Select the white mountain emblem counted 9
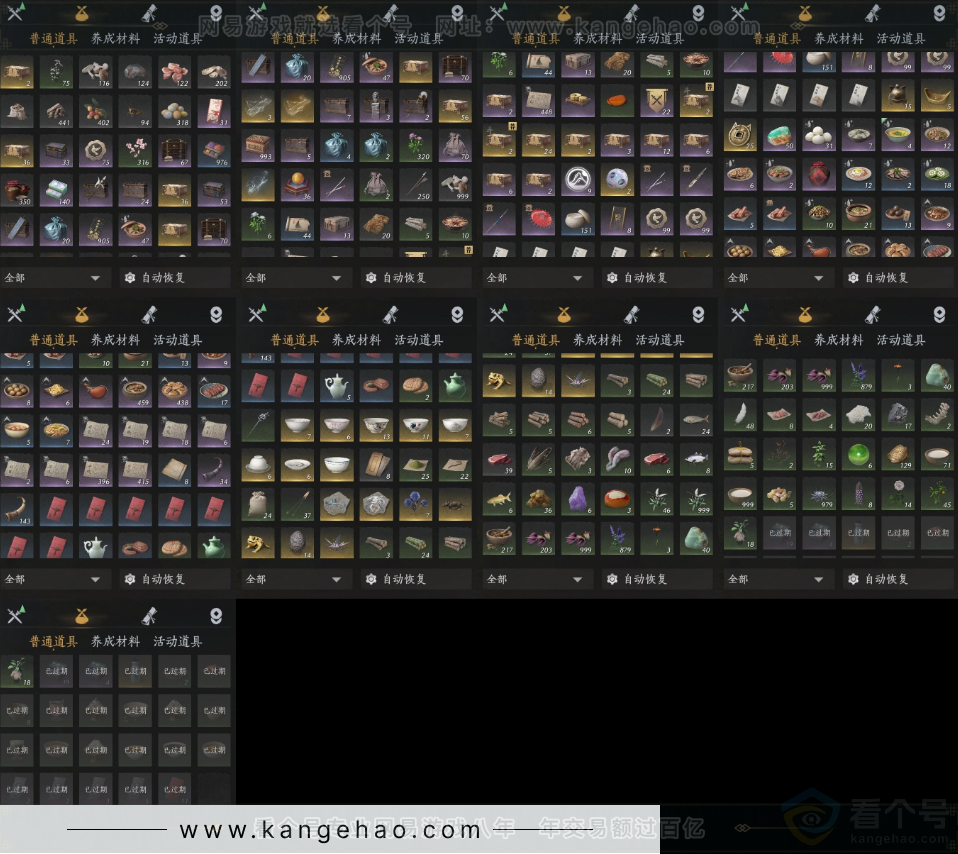Screen dimensions: 958x854 click(578, 180)
